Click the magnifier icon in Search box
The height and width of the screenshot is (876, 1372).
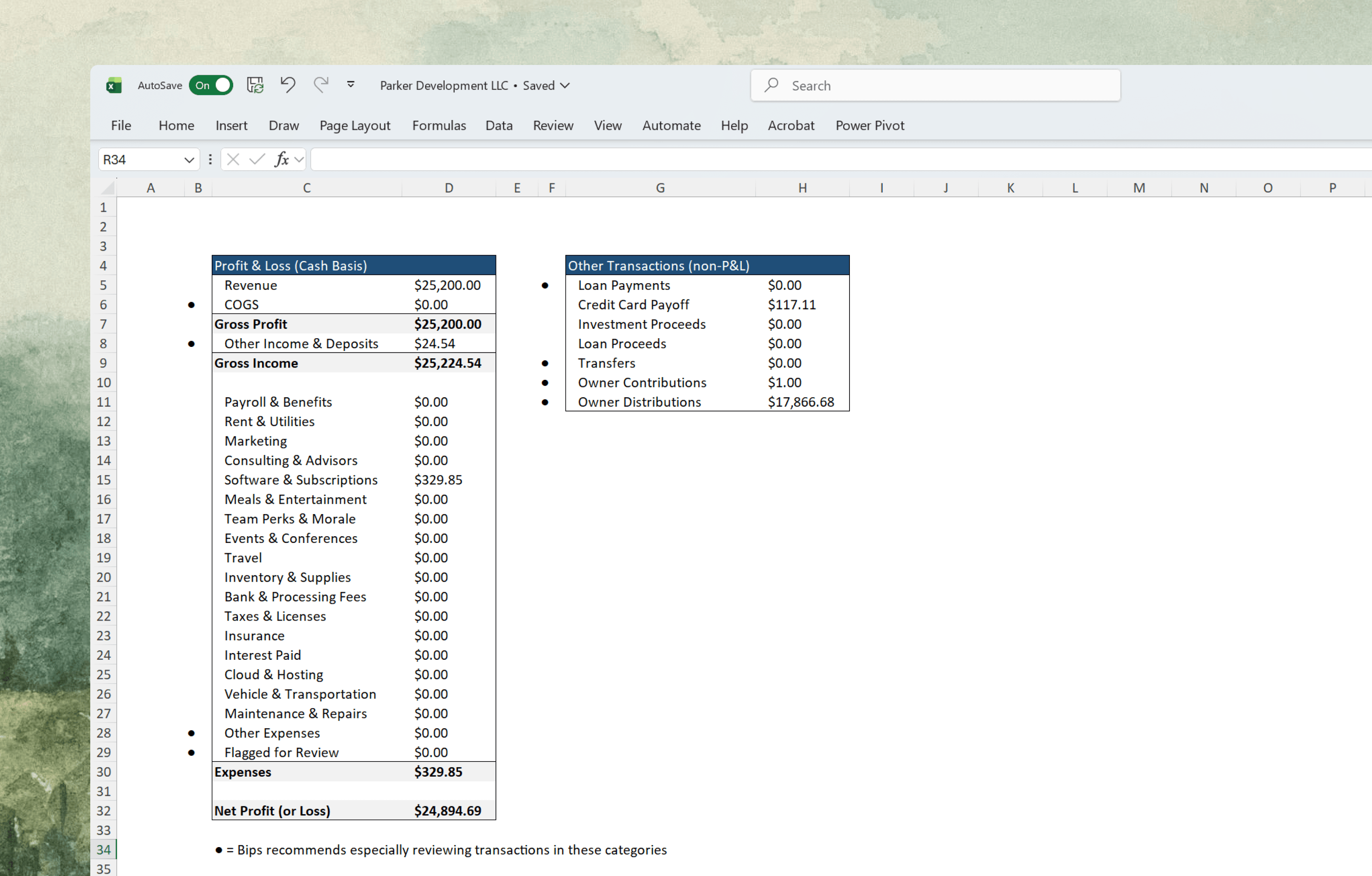pos(772,86)
